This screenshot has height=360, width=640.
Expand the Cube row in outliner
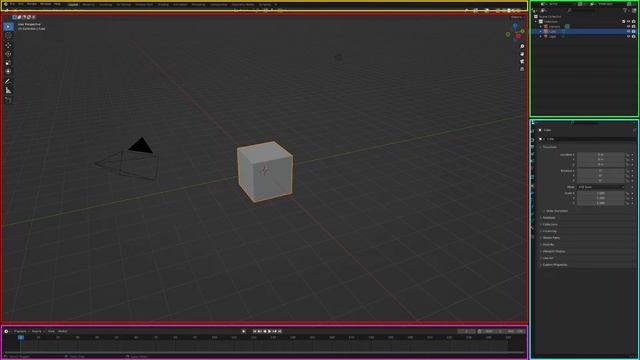point(541,31)
